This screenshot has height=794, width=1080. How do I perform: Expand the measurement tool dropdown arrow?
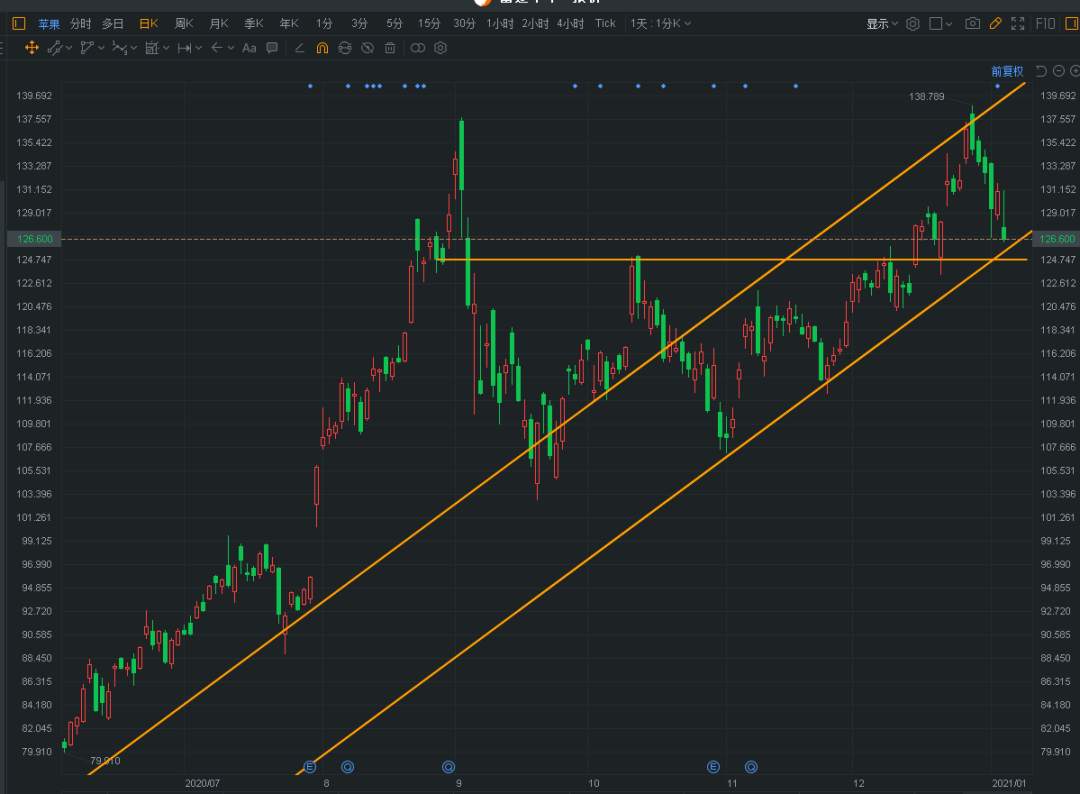point(166,48)
